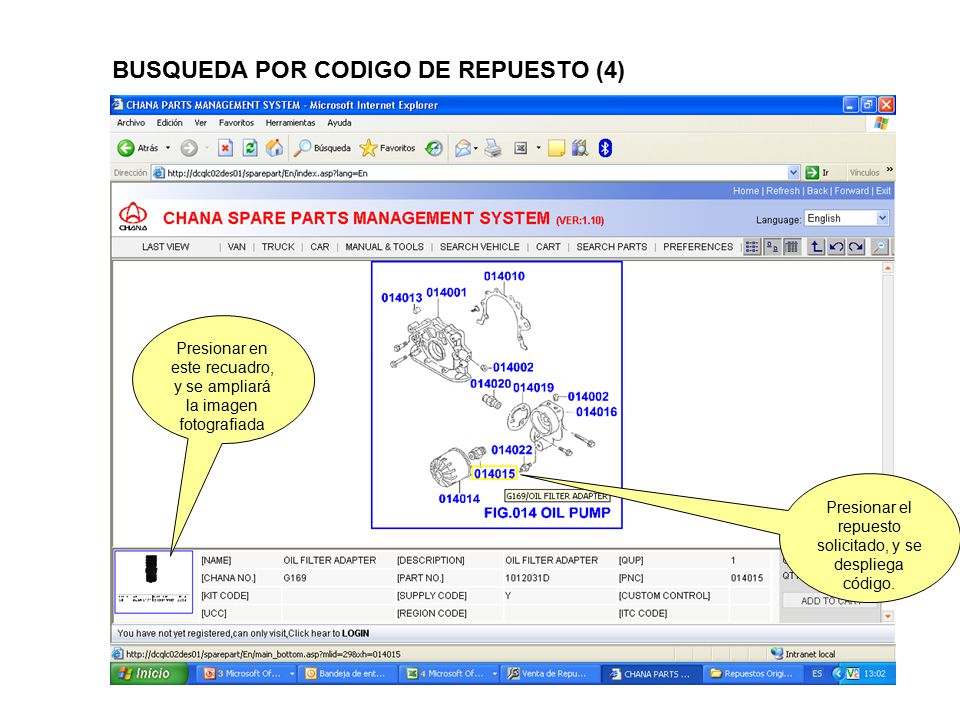Open the SEARCH VEHICLE tab
This screenshot has width=960, height=720.
pos(479,247)
